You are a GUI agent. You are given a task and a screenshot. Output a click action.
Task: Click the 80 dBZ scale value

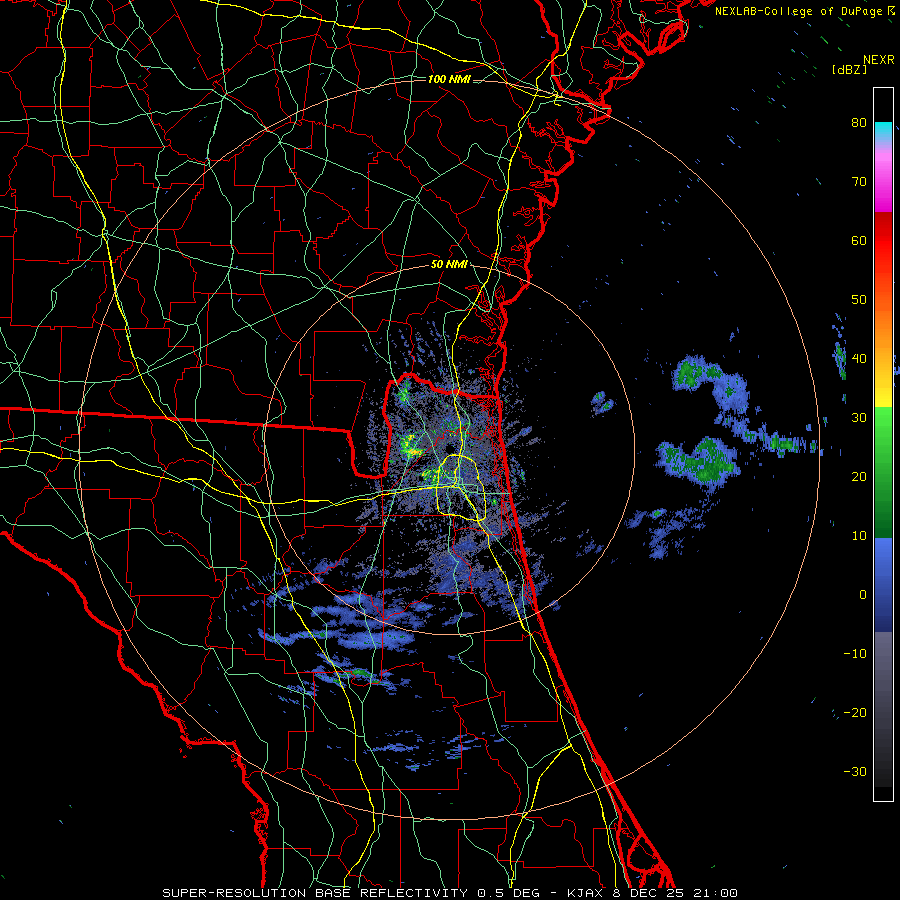coord(859,122)
